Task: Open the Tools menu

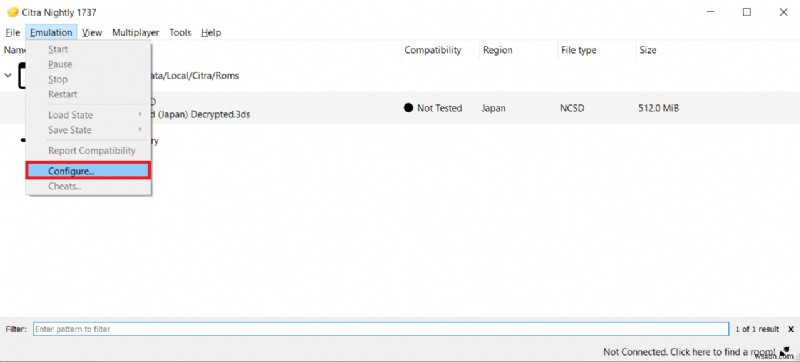Action: pyautogui.click(x=180, y=33)
